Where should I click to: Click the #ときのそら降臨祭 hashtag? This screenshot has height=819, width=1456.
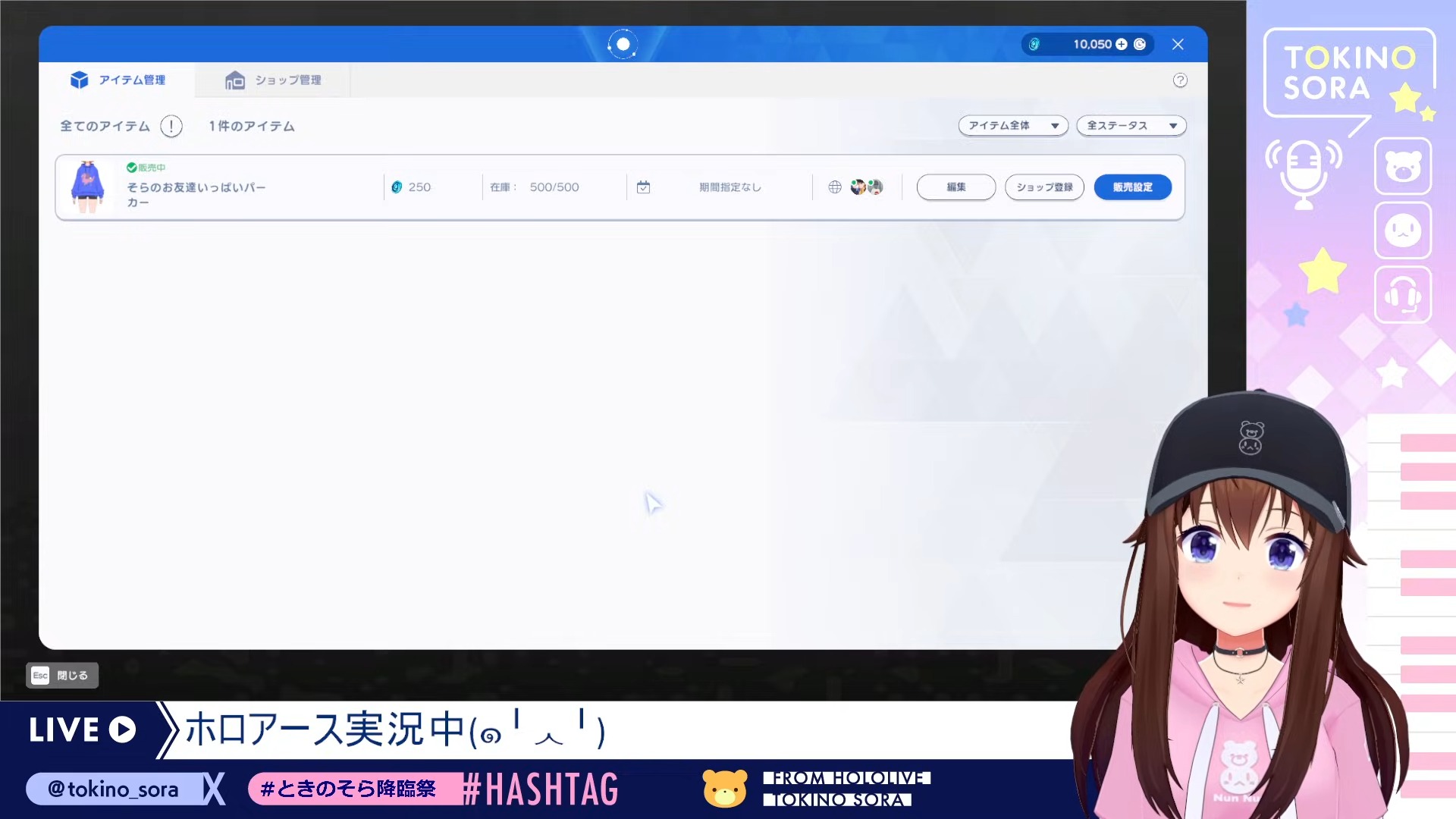[348, 789]
